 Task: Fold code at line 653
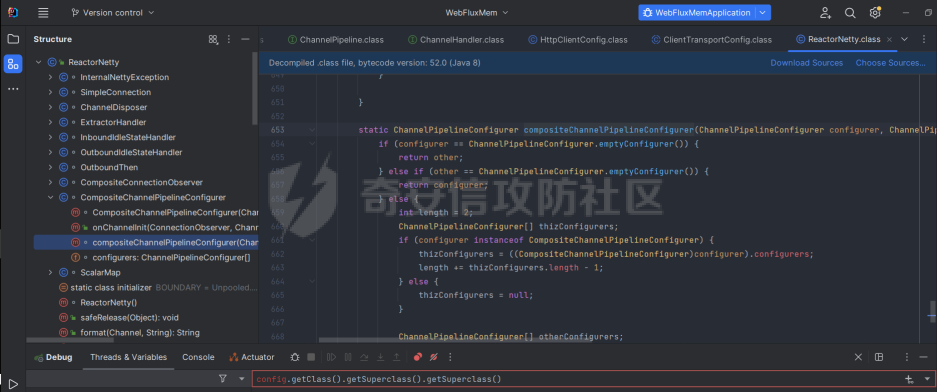(312, 130)
